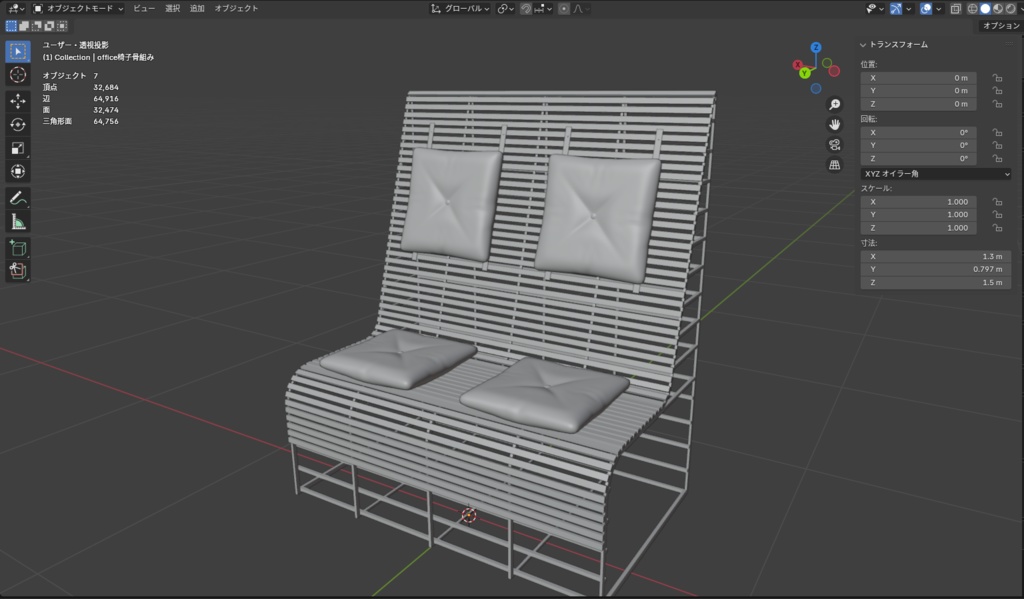Lock the location Z value
This screenshot has height=599, width=1024.
[997, 104]
